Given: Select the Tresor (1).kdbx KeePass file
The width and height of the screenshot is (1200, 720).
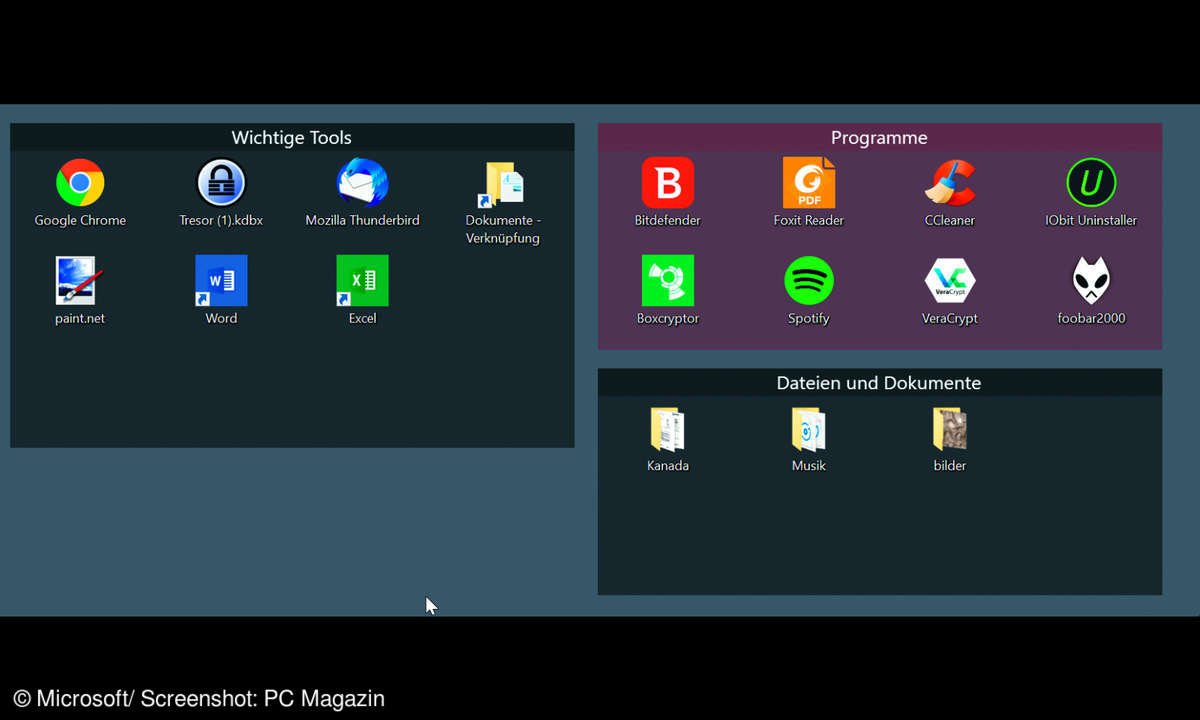Looking at the screenshot, I should pos(221,183).
